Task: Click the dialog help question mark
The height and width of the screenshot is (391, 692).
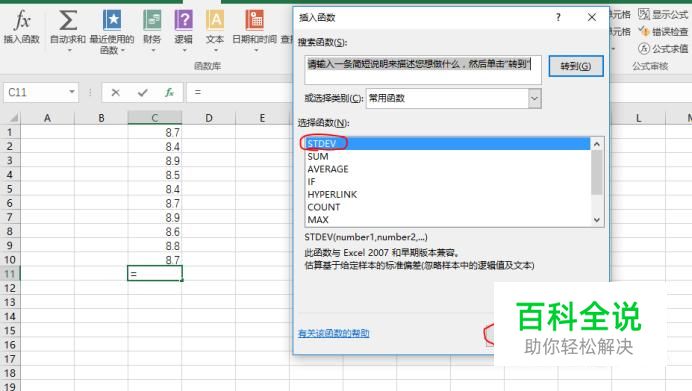Action: [x=558, y=18]
